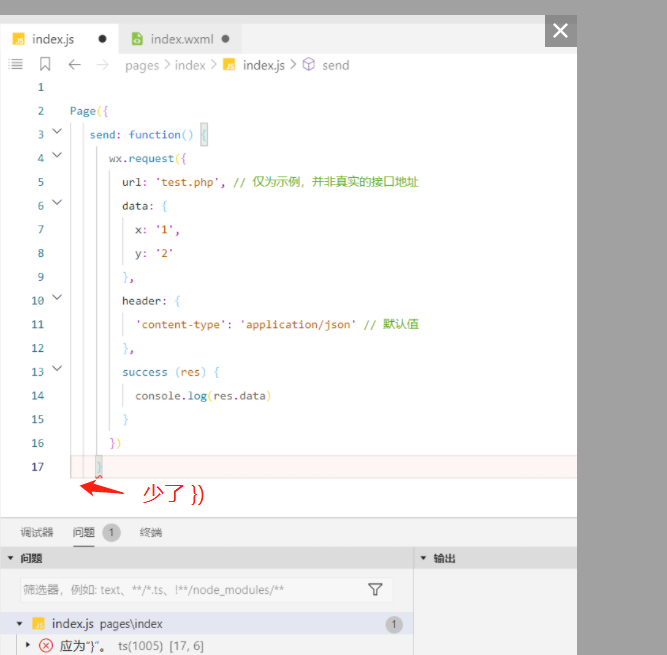Viewport: 667px width, 655px height.
Task: Collapse the header block fold at line 10
Action: click(57, 297)
